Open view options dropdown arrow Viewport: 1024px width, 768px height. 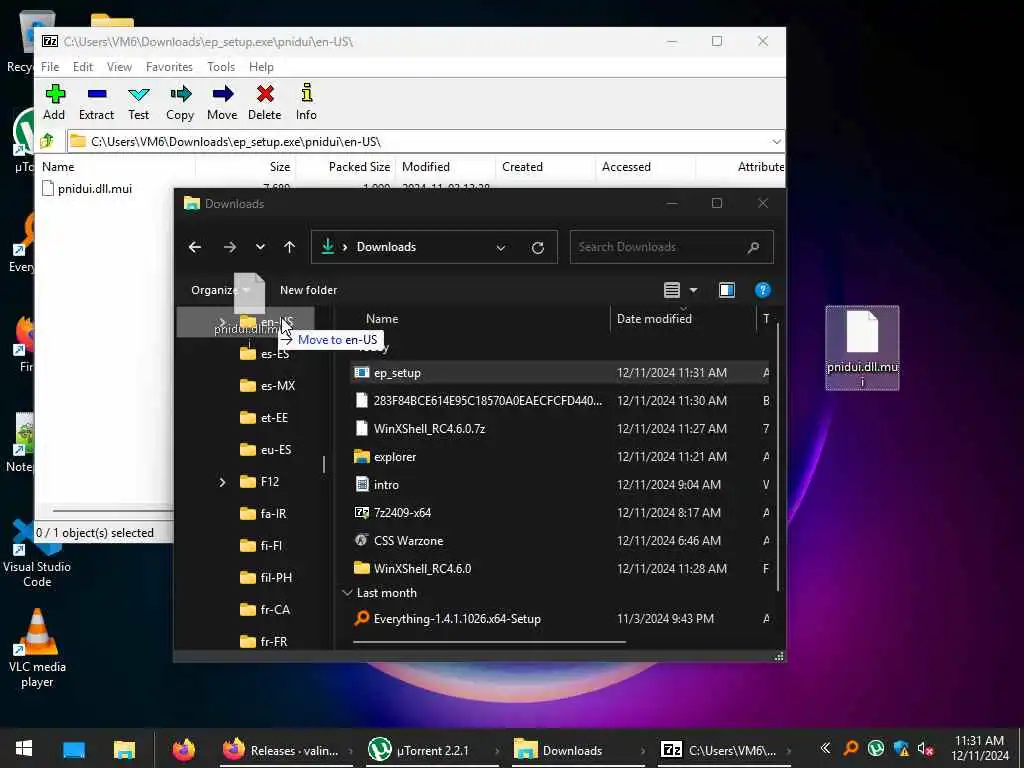coord(694,290)
